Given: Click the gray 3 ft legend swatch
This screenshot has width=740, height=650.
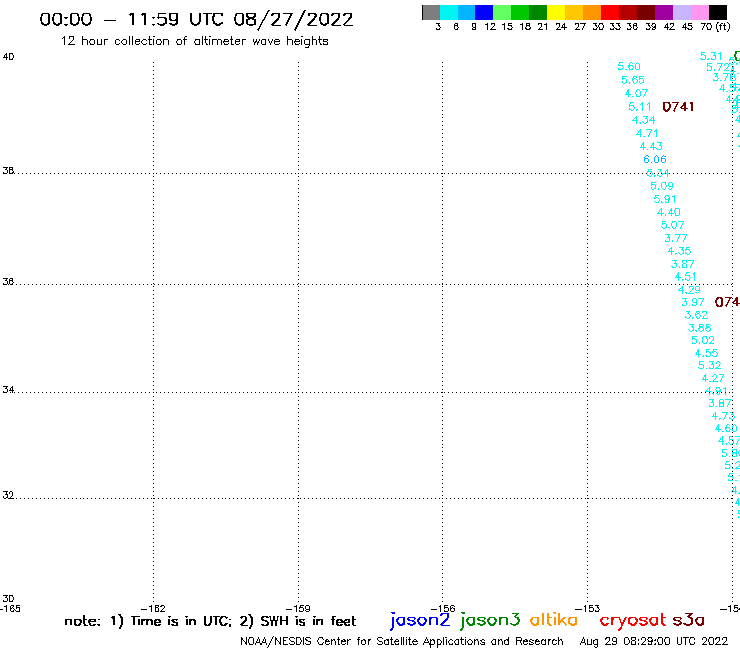Looking at the screenshot, I should pos(431,12).
